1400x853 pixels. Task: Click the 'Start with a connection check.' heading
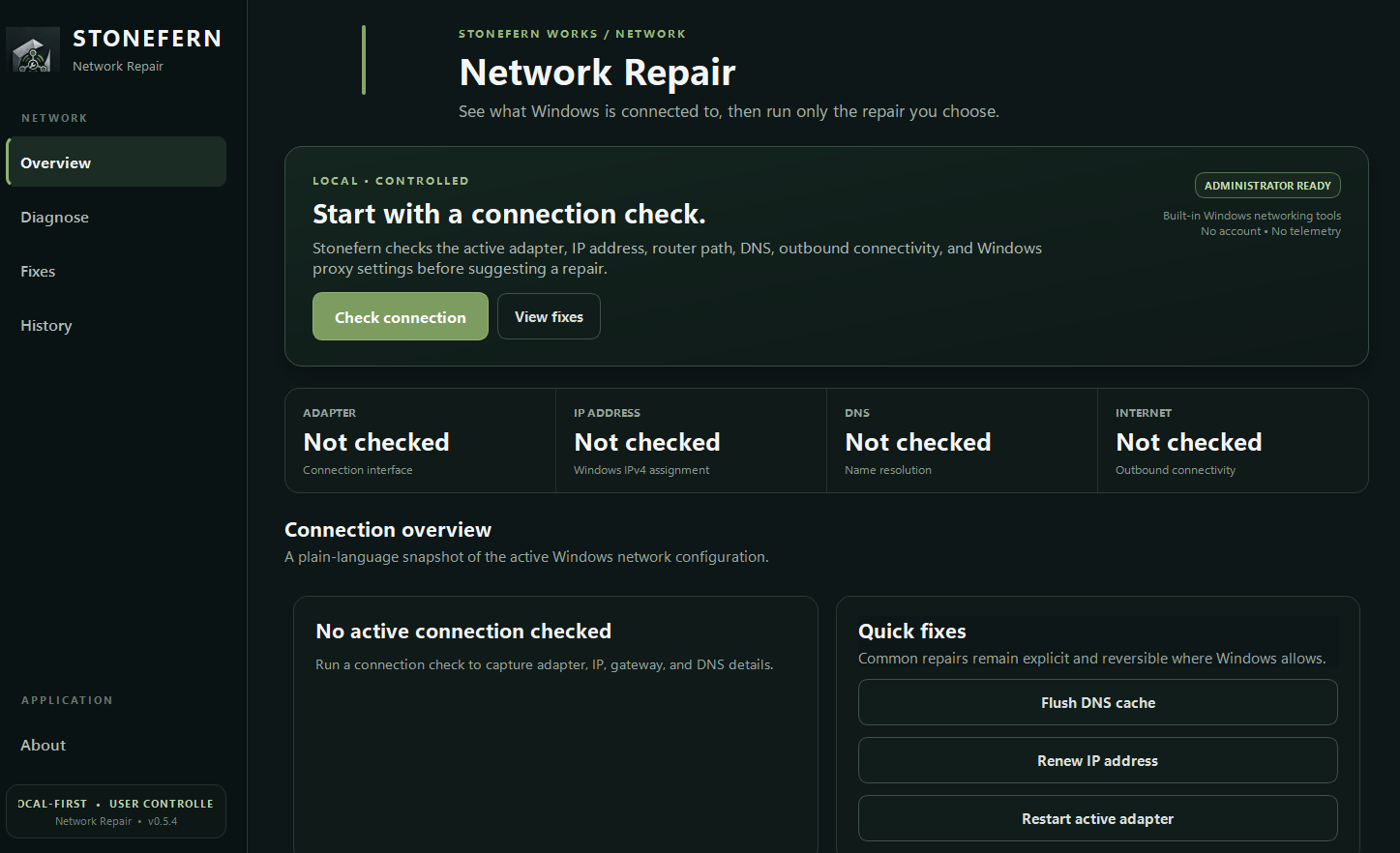[x=509, y=214]
